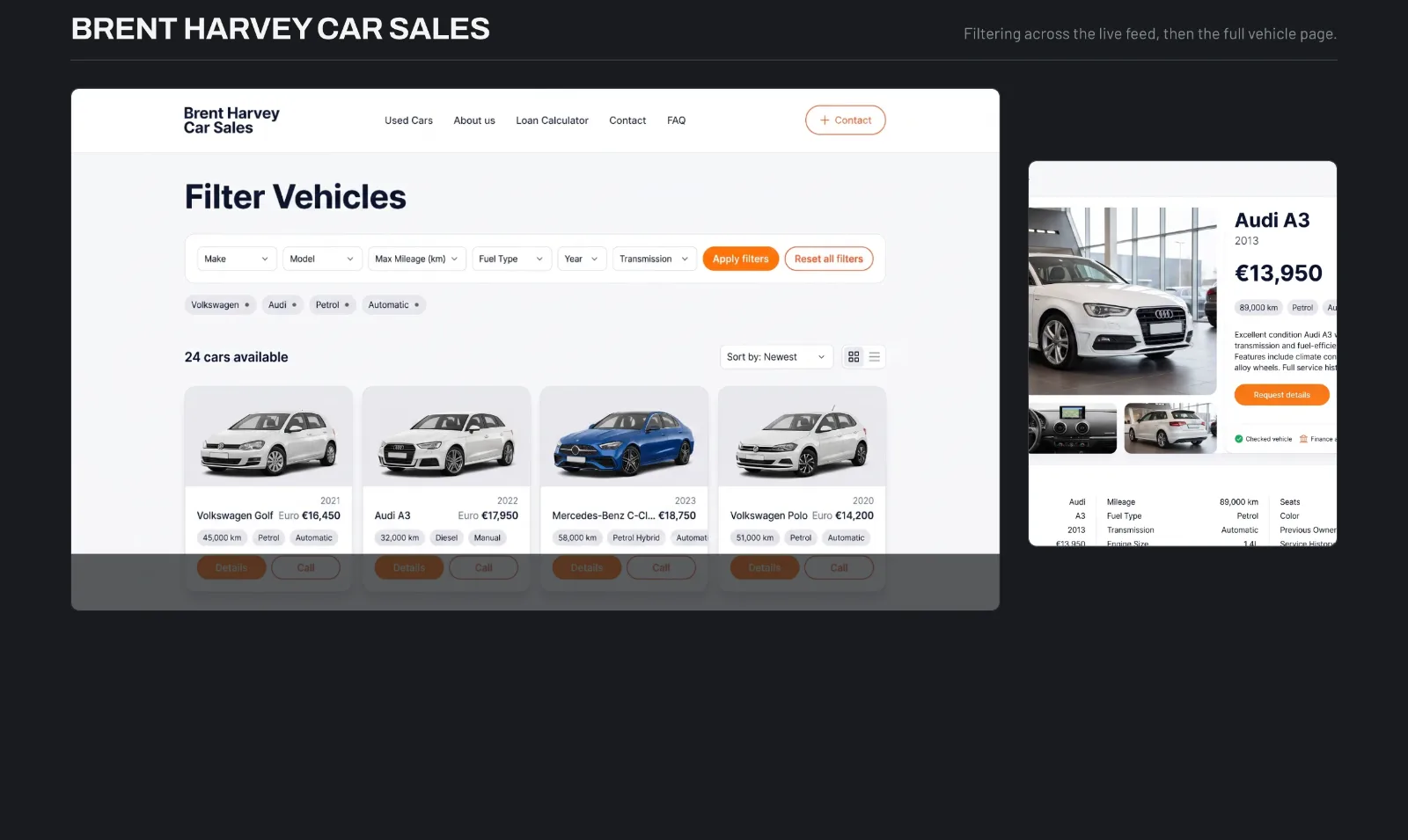Remove the Automatic filter chip

[x=416, y=305]
